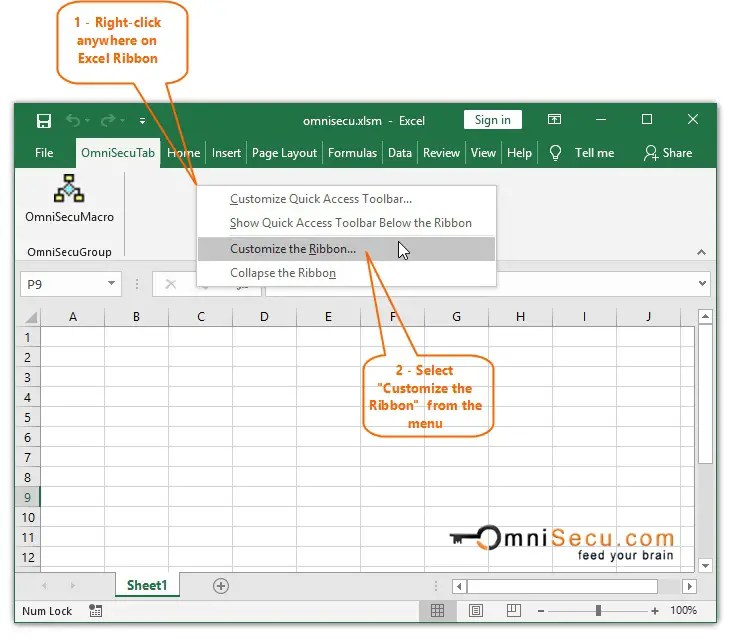738x639 pixels.
Task: Select the Sheet1 tab
Action: point(147,585)
